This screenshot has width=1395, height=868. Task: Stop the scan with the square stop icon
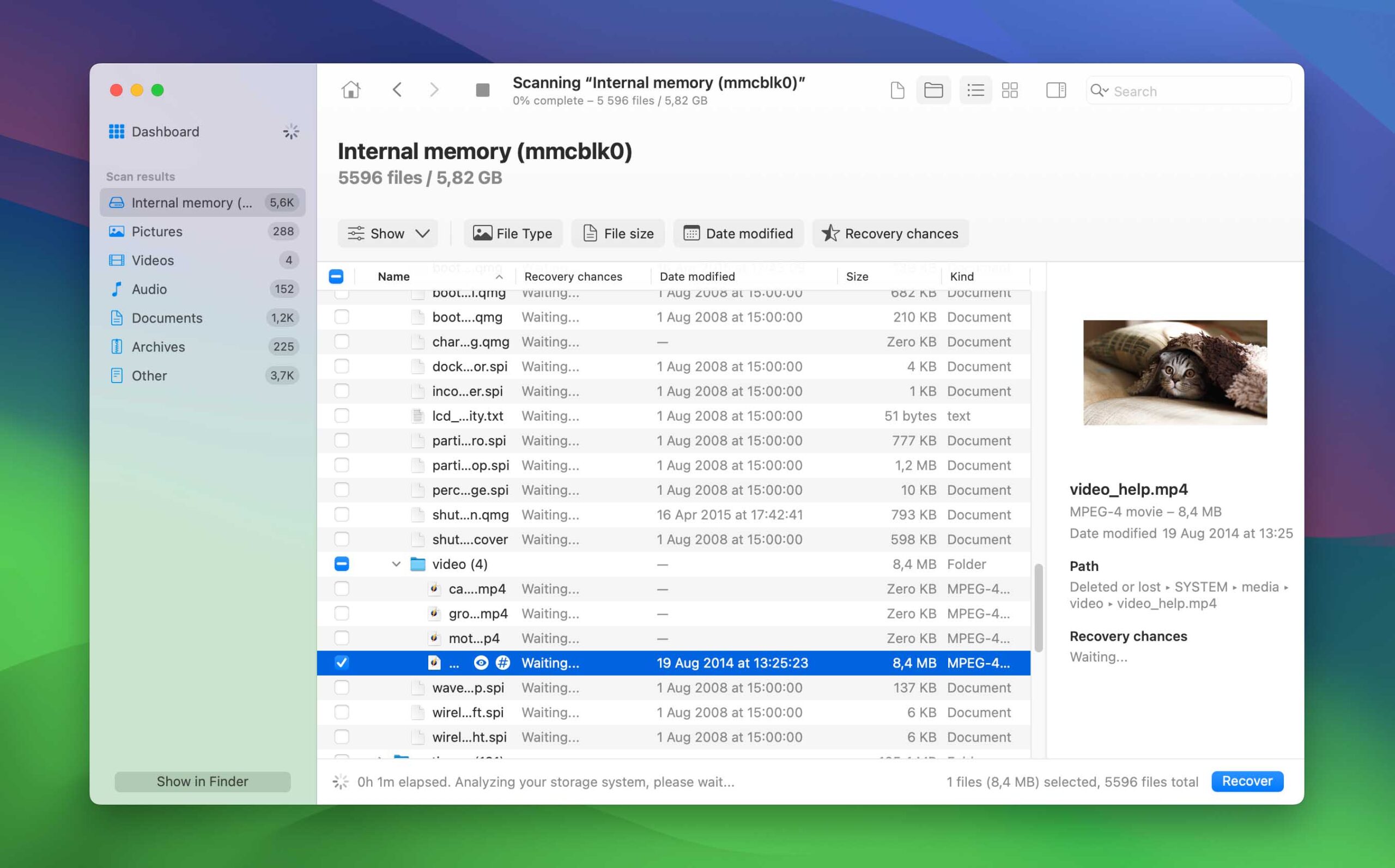pos(483,89)
